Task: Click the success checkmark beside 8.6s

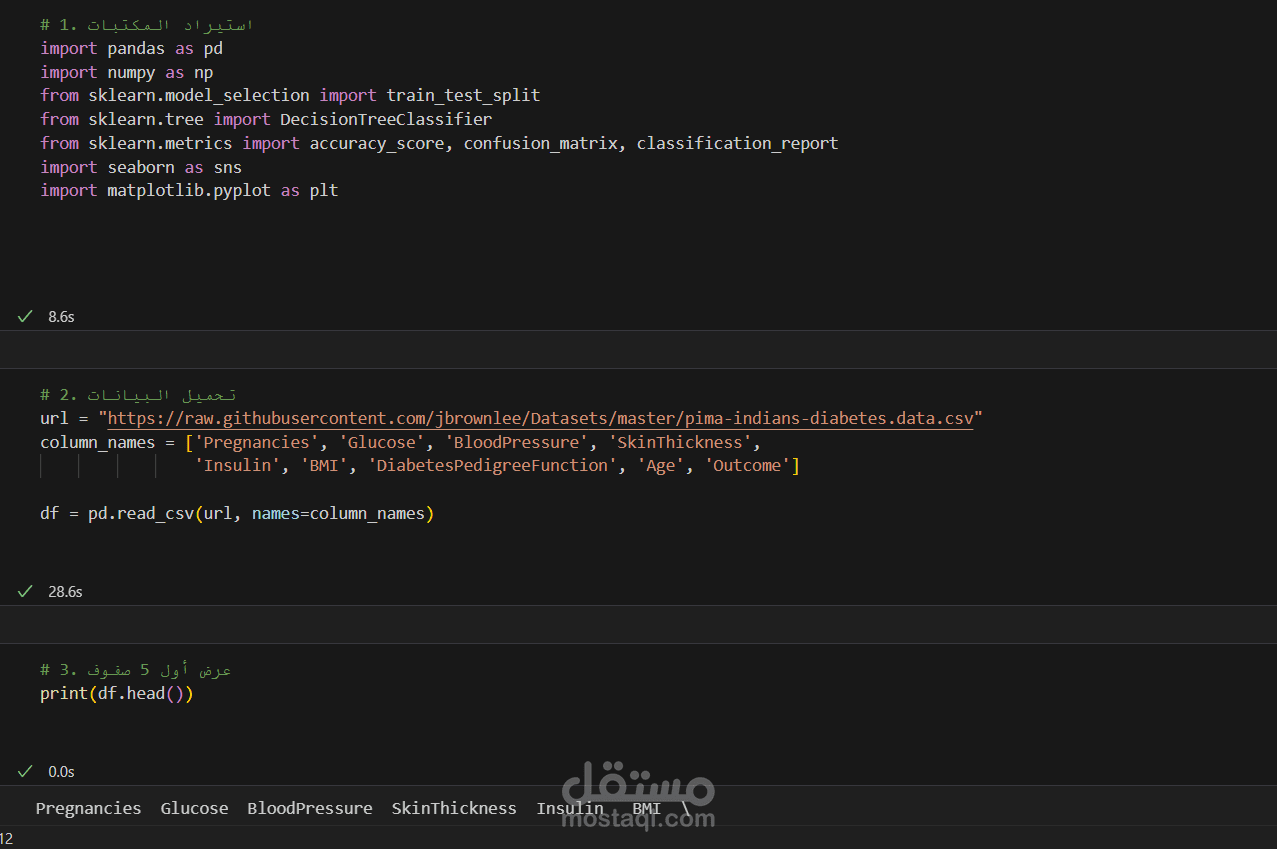Action: pos(25,316)
